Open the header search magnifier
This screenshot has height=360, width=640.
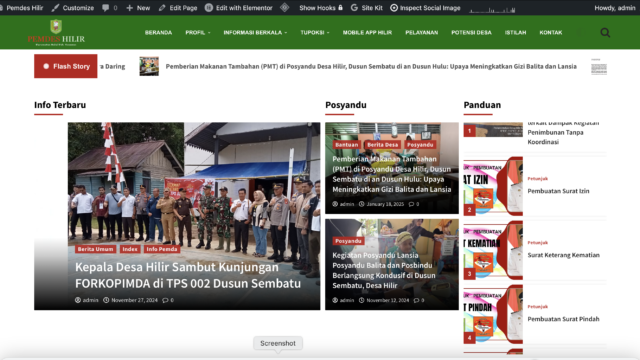pyautogui.click(x=605, y=32)
